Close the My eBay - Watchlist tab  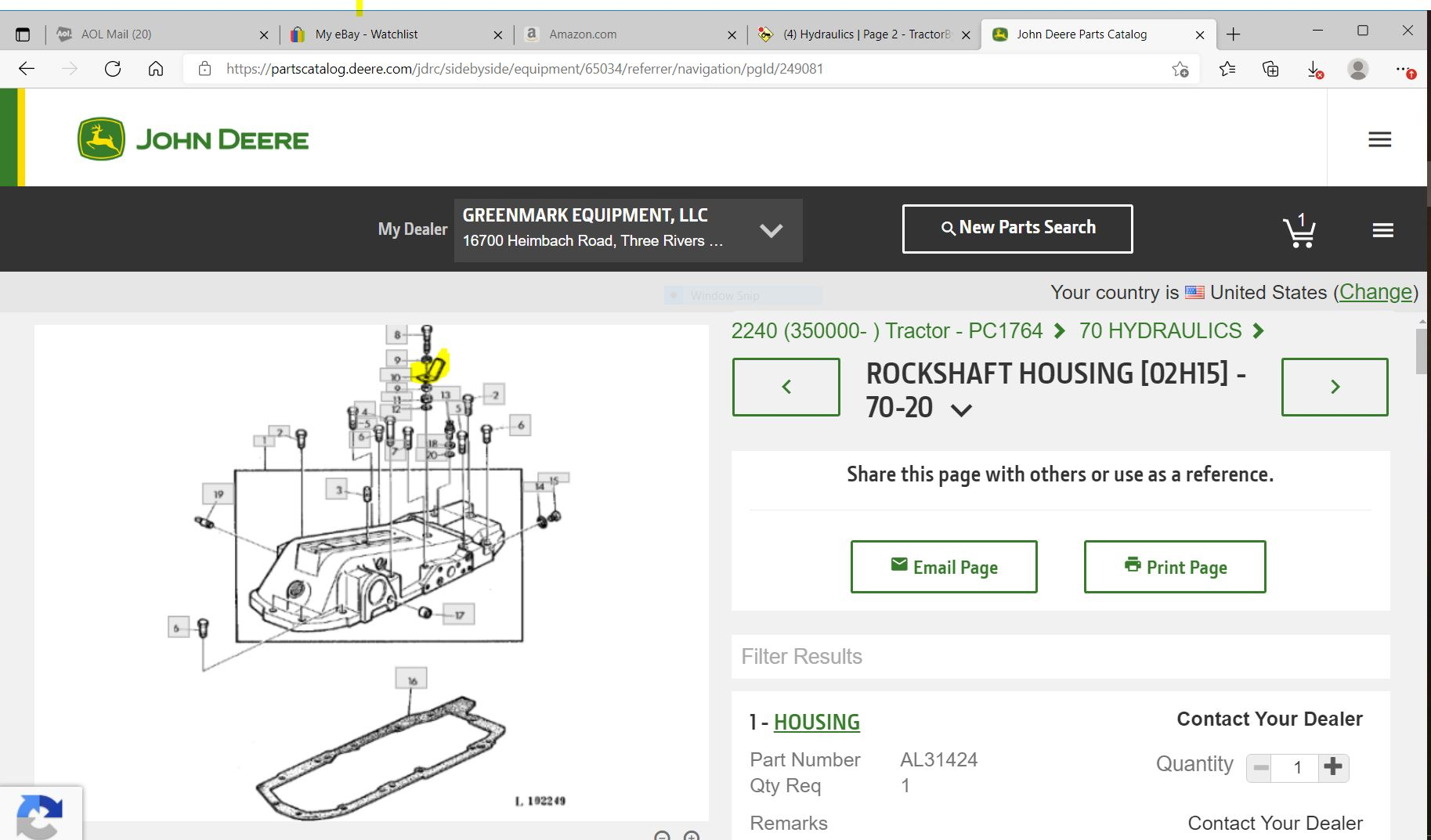click(498, 34)
